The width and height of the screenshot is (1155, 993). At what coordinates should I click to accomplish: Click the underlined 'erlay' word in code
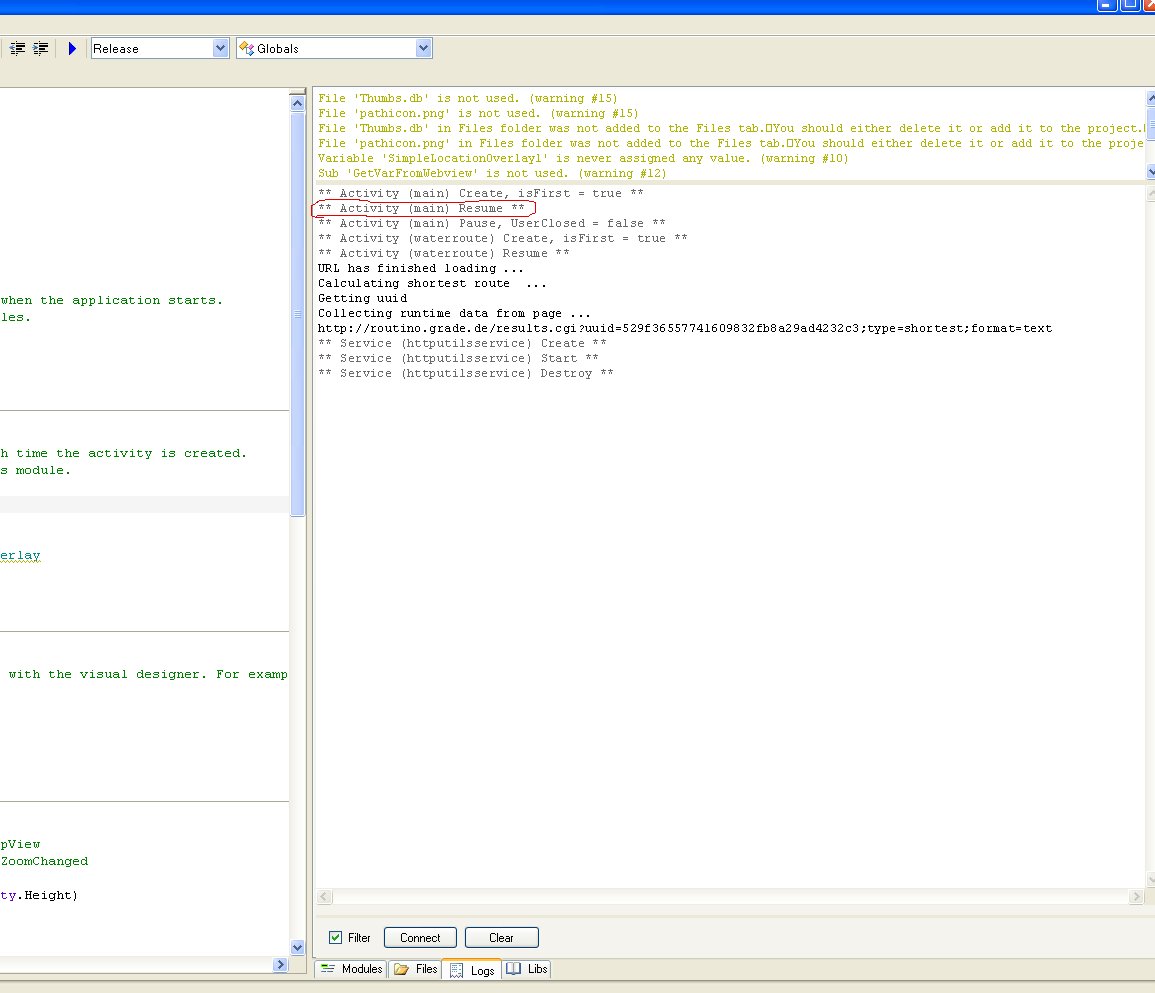(20, 555)
